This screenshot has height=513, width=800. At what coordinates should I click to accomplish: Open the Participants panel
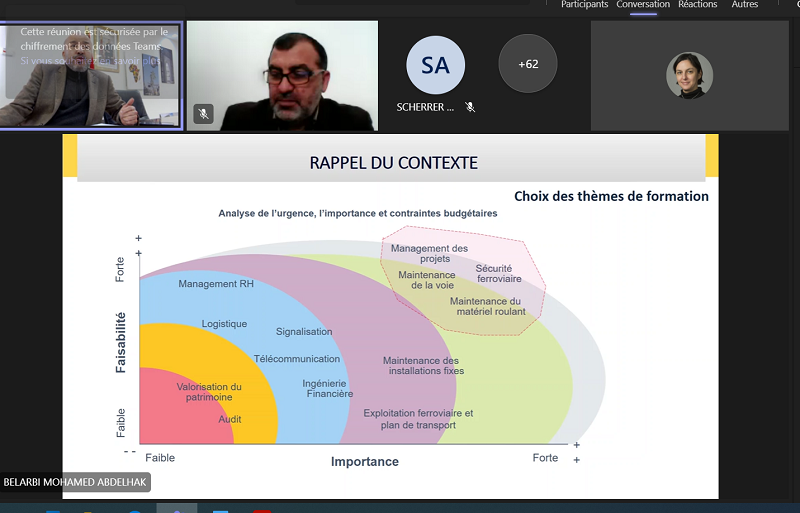584,5
